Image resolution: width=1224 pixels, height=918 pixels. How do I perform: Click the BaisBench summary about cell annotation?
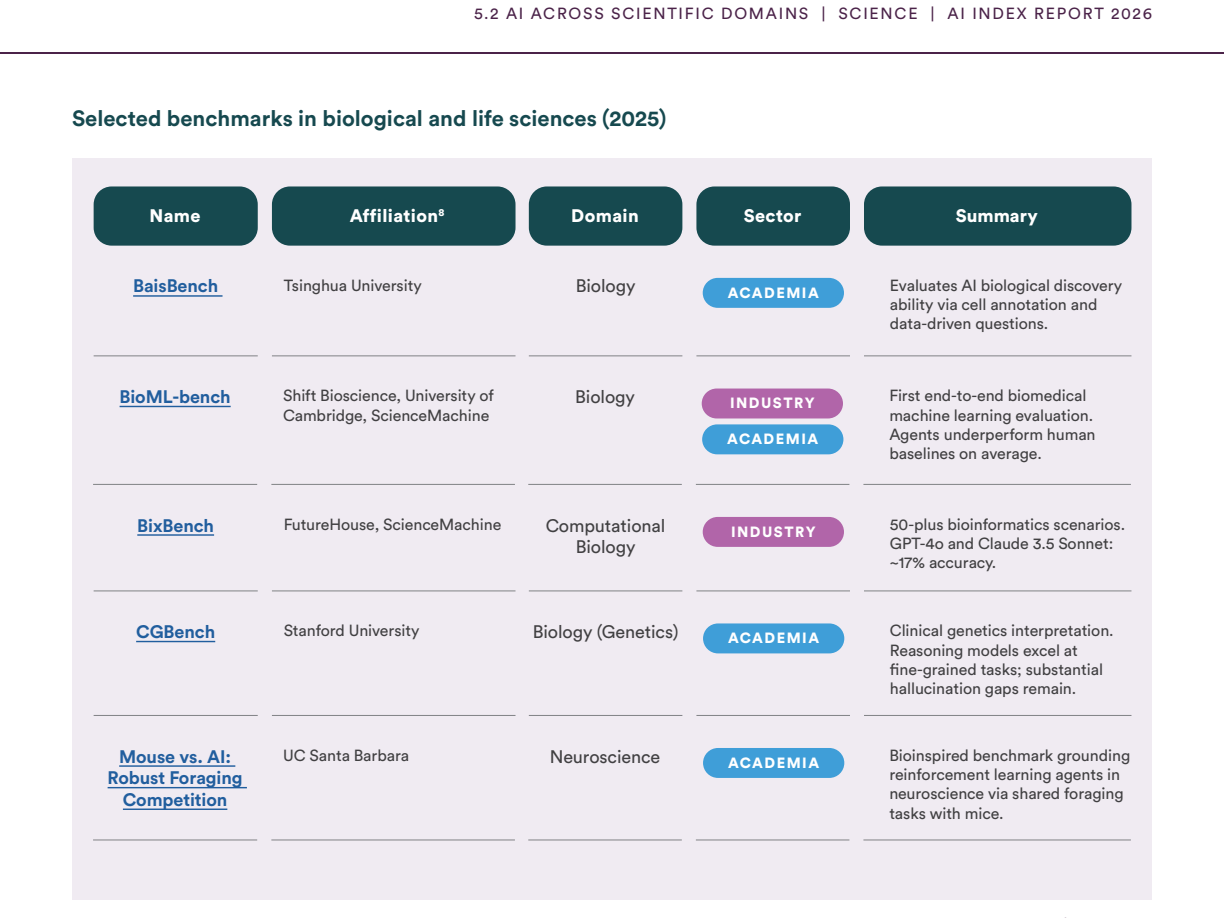coord(1006,305)
